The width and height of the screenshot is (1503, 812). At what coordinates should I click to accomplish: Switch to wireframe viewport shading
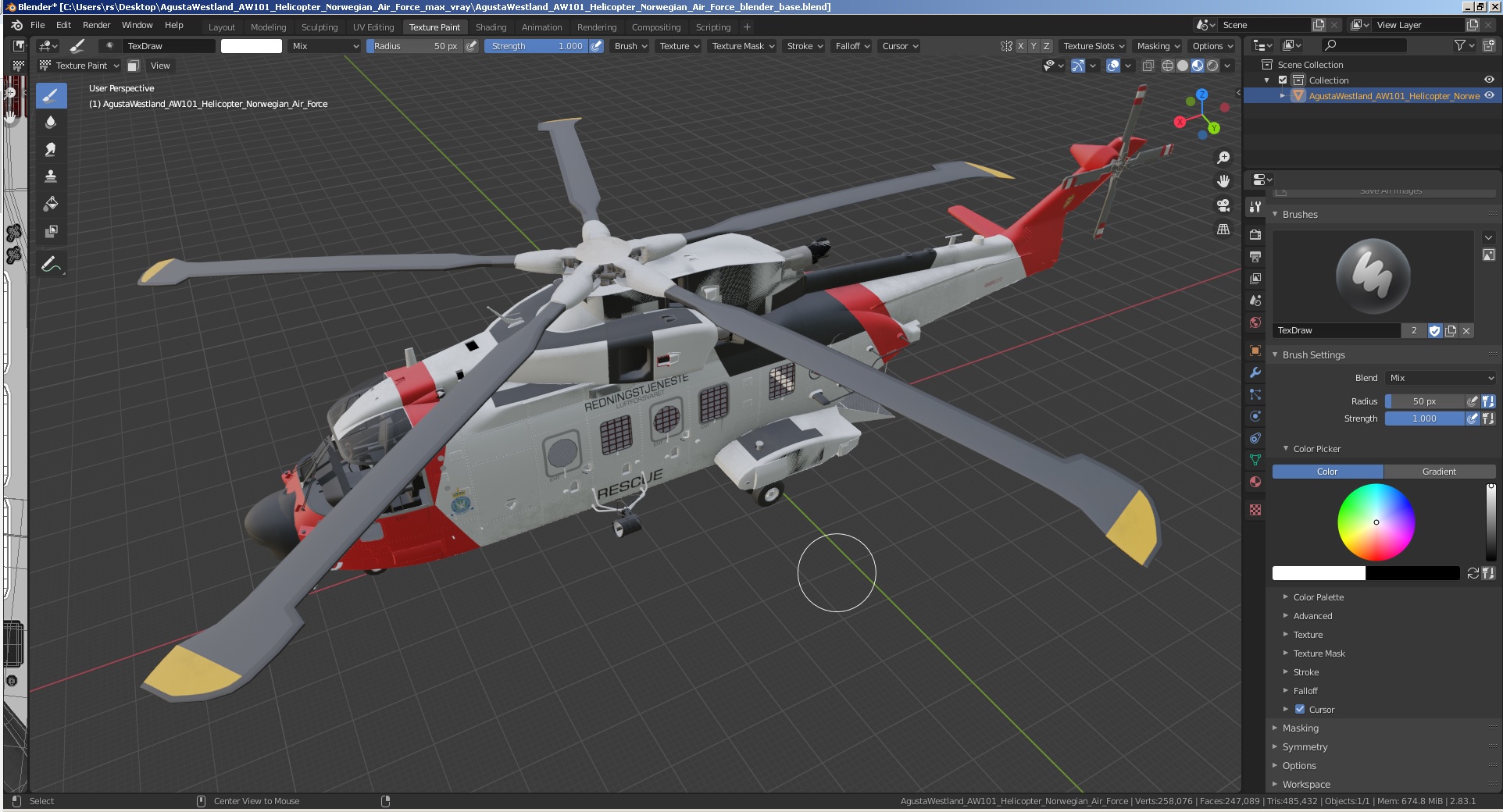coord(1167,66)
